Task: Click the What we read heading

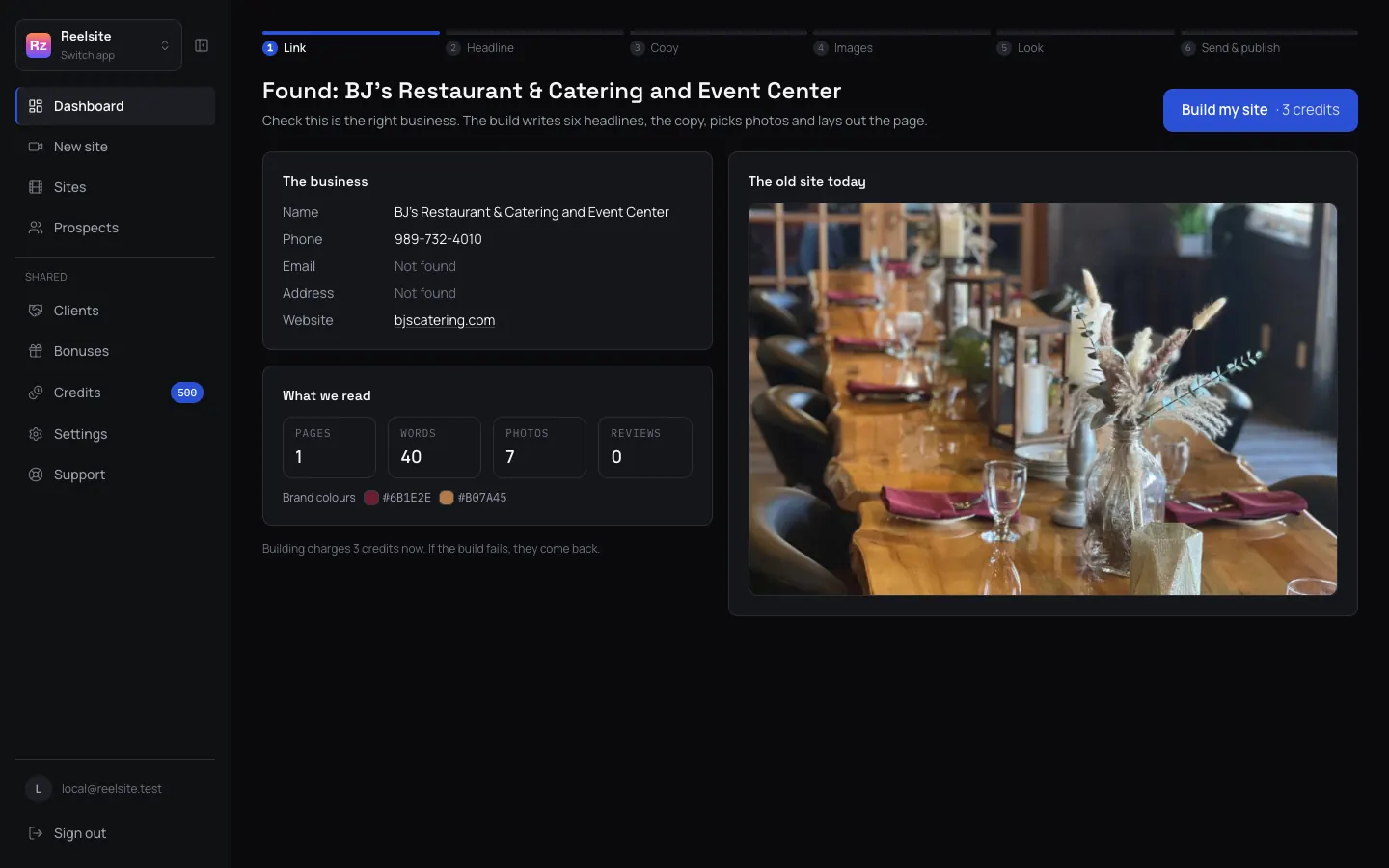Action: [x=327, y=395]
